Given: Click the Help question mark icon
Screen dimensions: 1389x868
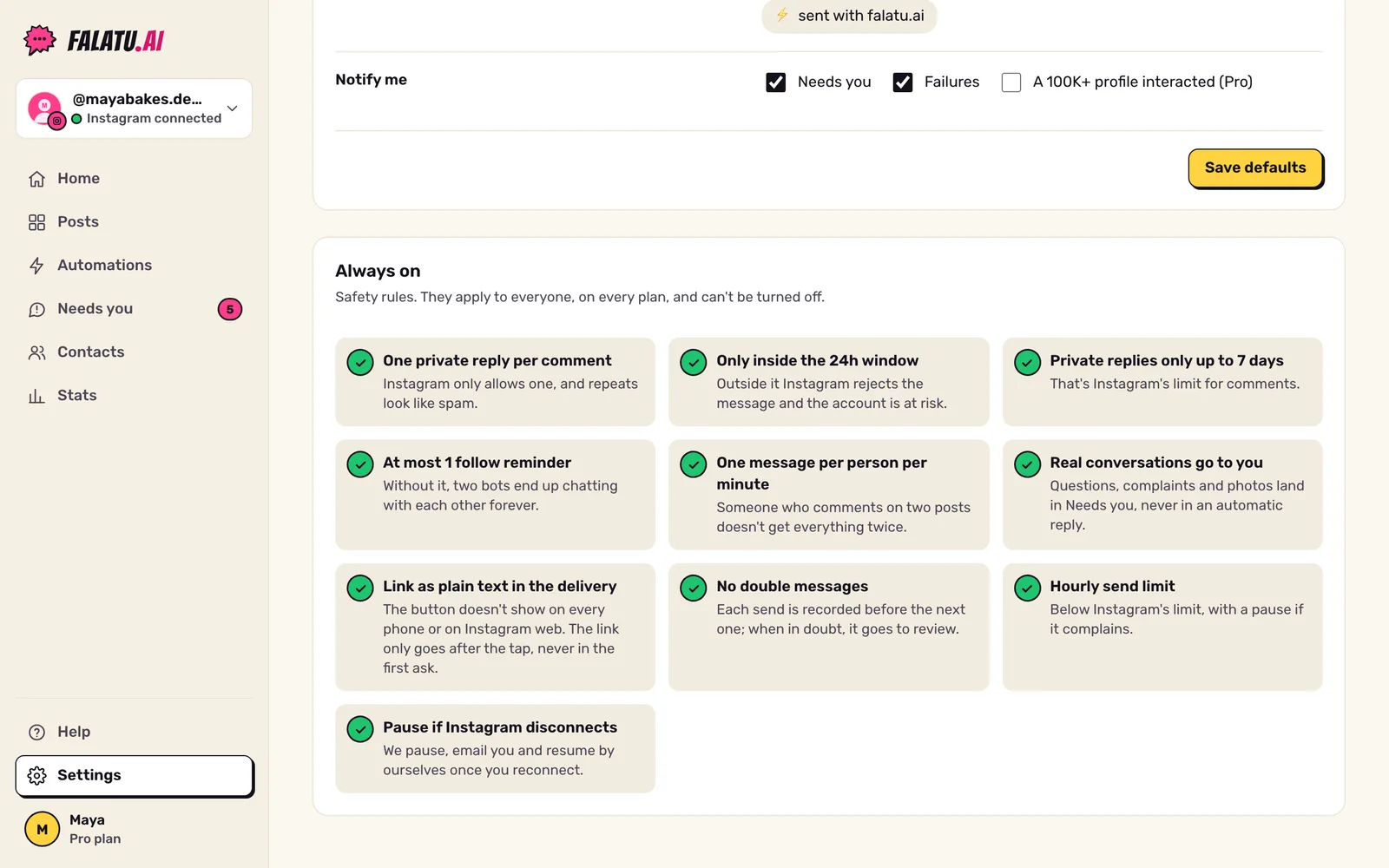Looking at the screenshot, I should [36, 732].
